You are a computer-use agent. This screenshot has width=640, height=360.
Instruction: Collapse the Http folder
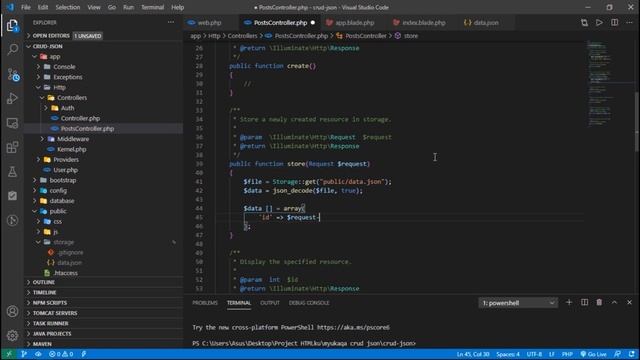39,87
